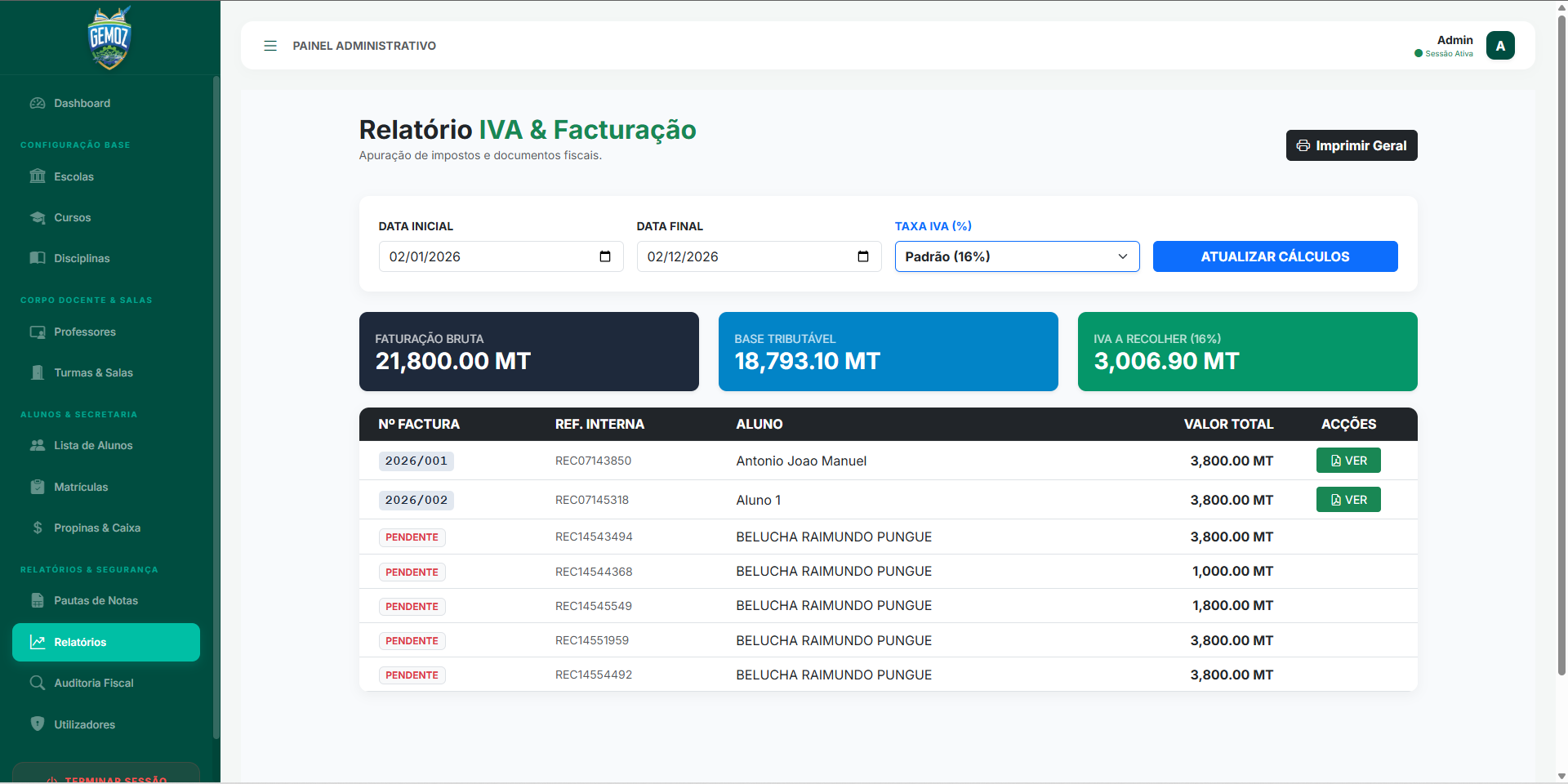Click the Cursos graduation cap icon

(x=38, y=217)
